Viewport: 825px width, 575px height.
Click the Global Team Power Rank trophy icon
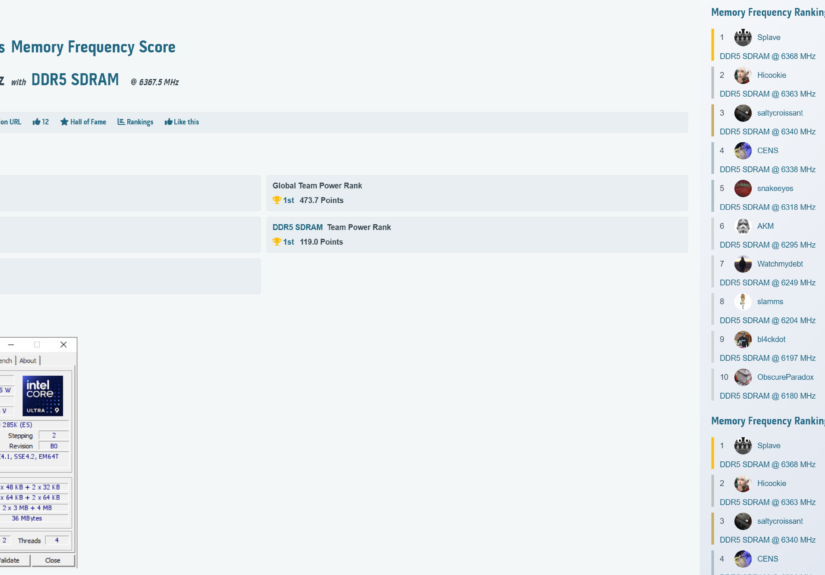(277, 200)
